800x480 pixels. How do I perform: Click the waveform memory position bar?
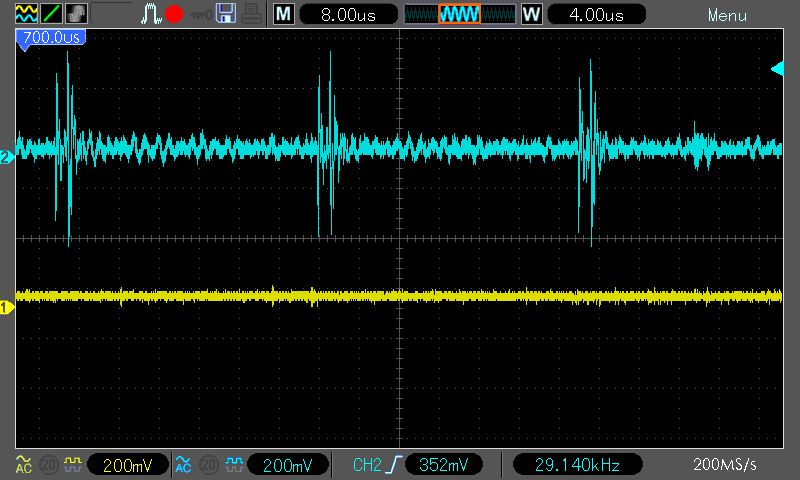click(458, 15)
